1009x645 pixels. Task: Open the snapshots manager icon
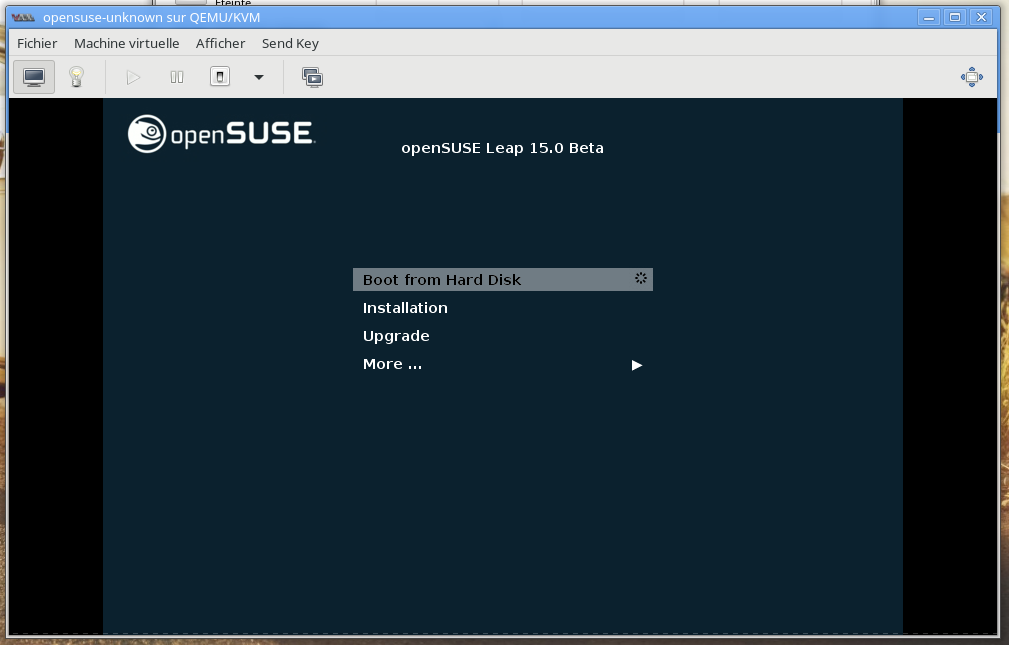coord(313,77)
